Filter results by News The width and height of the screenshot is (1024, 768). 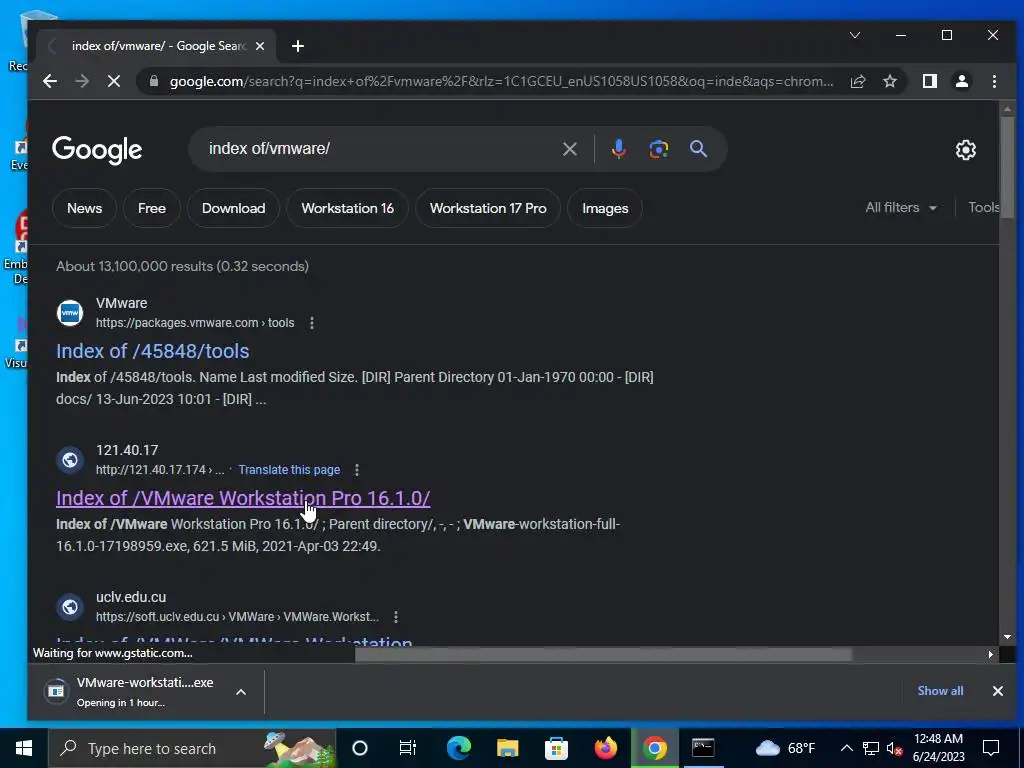[84, 208]
